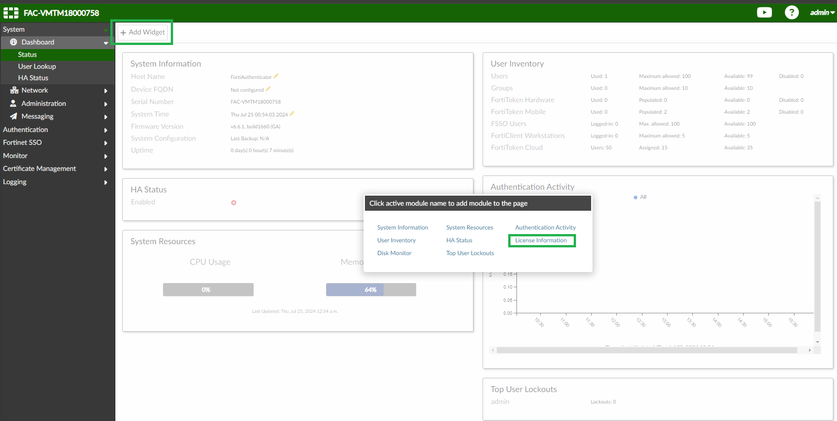
Task: Expand the Administration submenu arrow
Action: click(106, 104)
